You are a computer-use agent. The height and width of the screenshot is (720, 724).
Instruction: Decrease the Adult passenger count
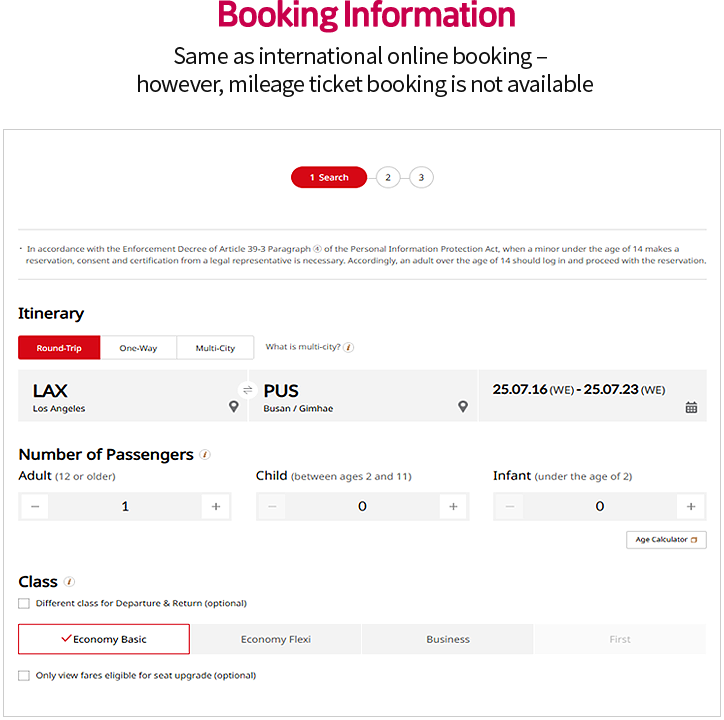click(35, 506)
